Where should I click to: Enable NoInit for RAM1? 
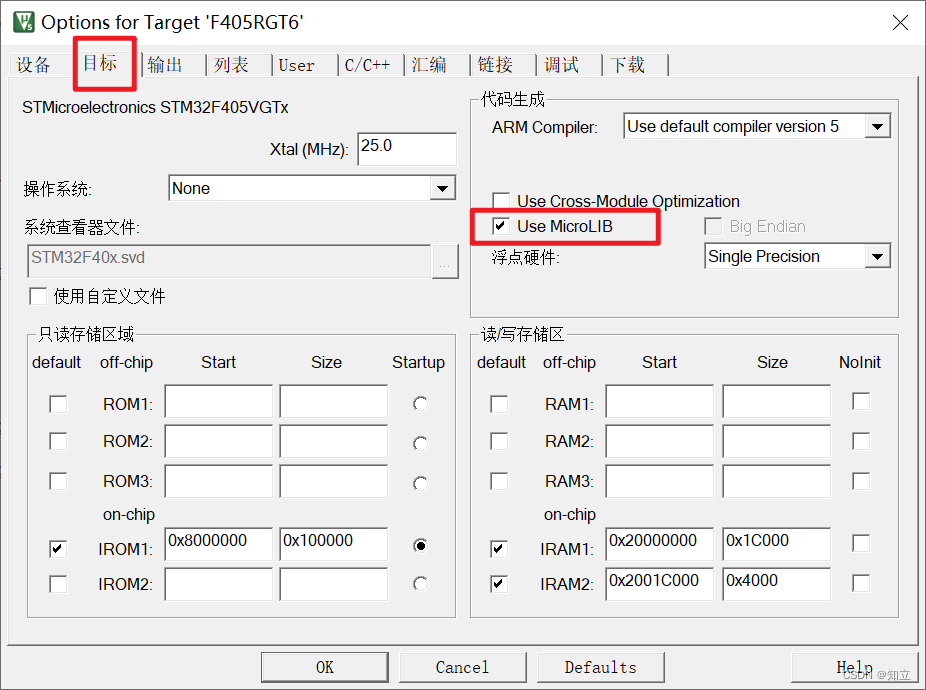[x=861, y=402]
